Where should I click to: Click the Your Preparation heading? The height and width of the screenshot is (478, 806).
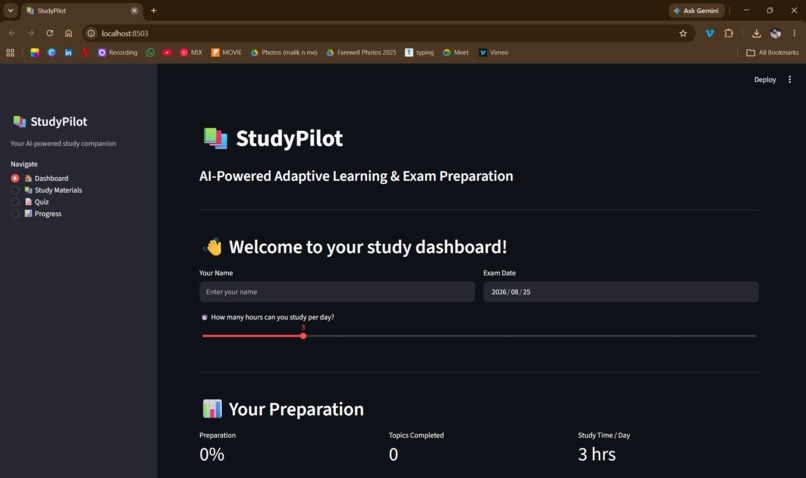point(296,409)
